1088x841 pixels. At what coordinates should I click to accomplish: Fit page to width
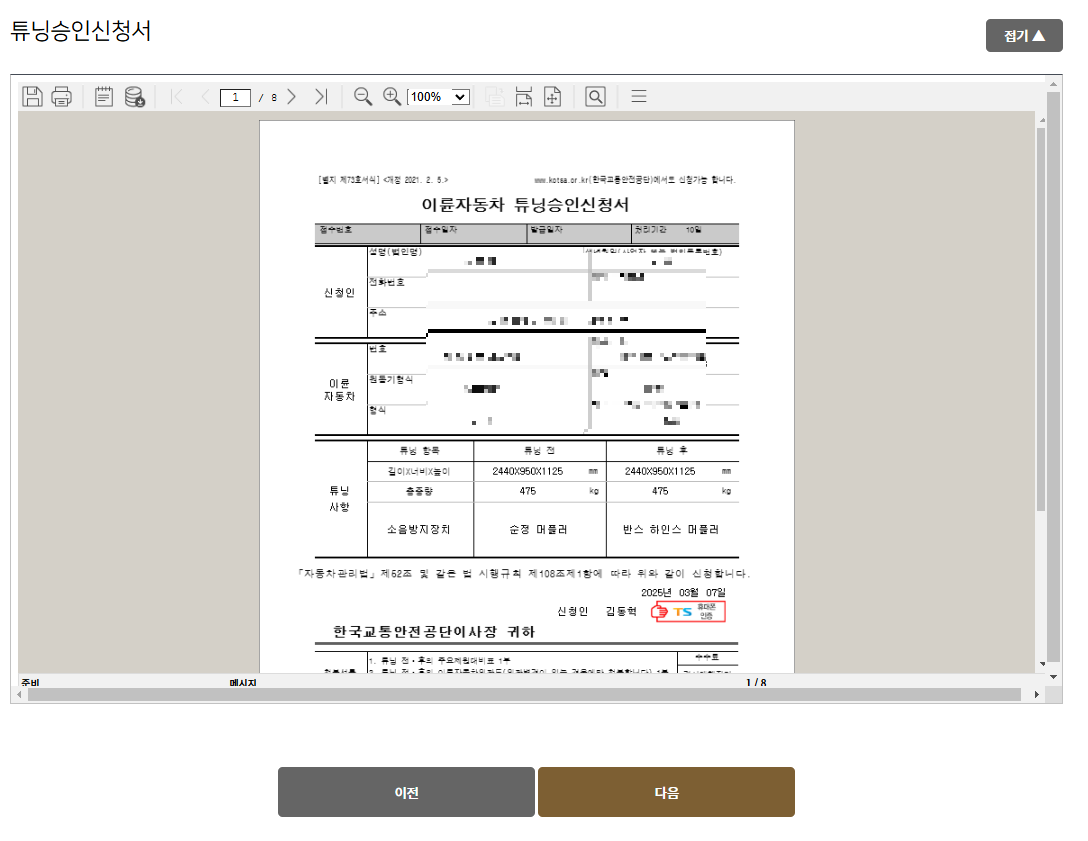[x=524, y=96]
